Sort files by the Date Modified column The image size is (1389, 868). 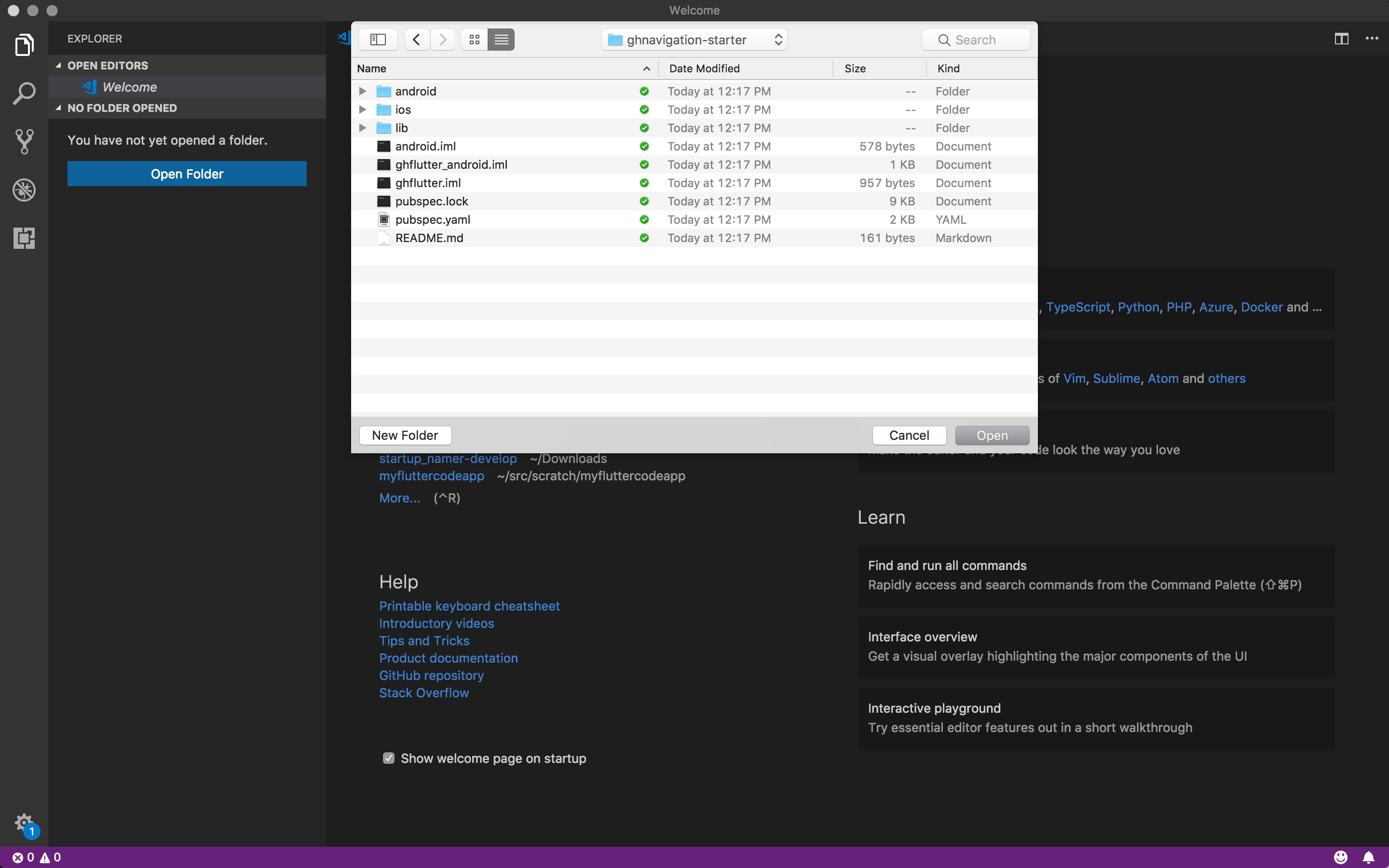click(704, 68)
